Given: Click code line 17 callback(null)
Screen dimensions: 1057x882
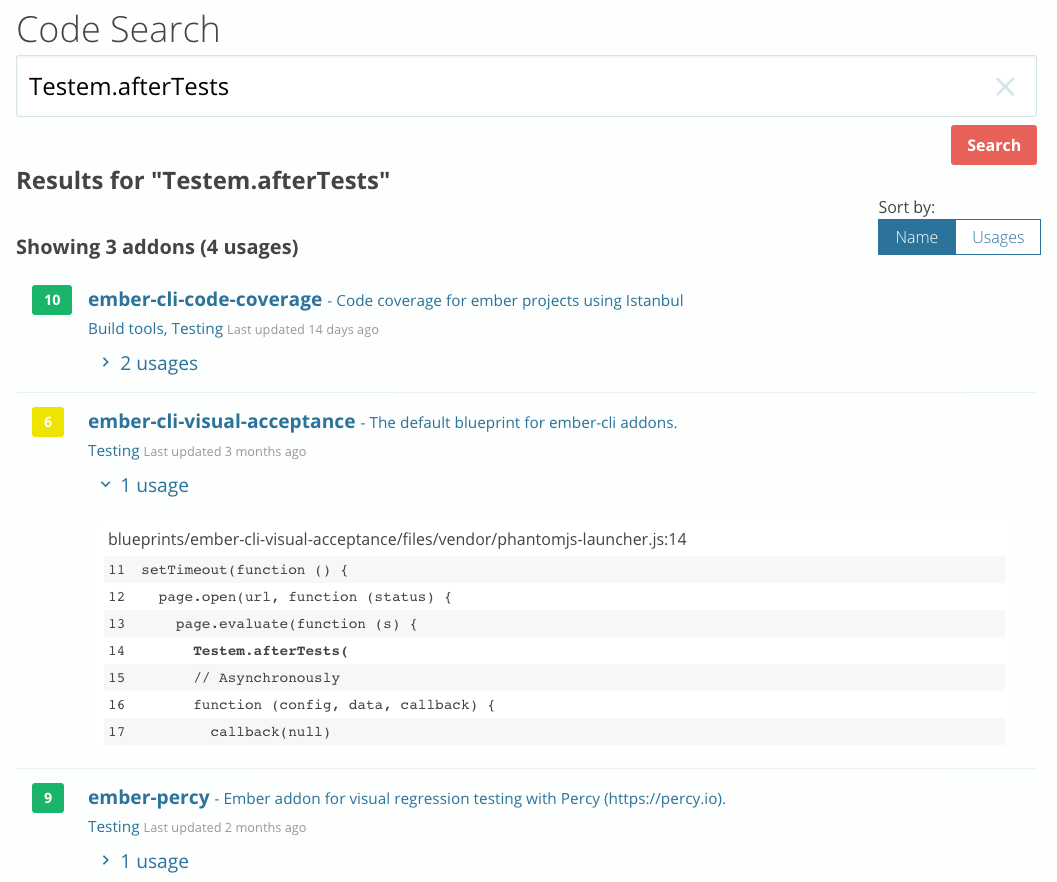Looking at the screenshot, I should click(554, 732).
